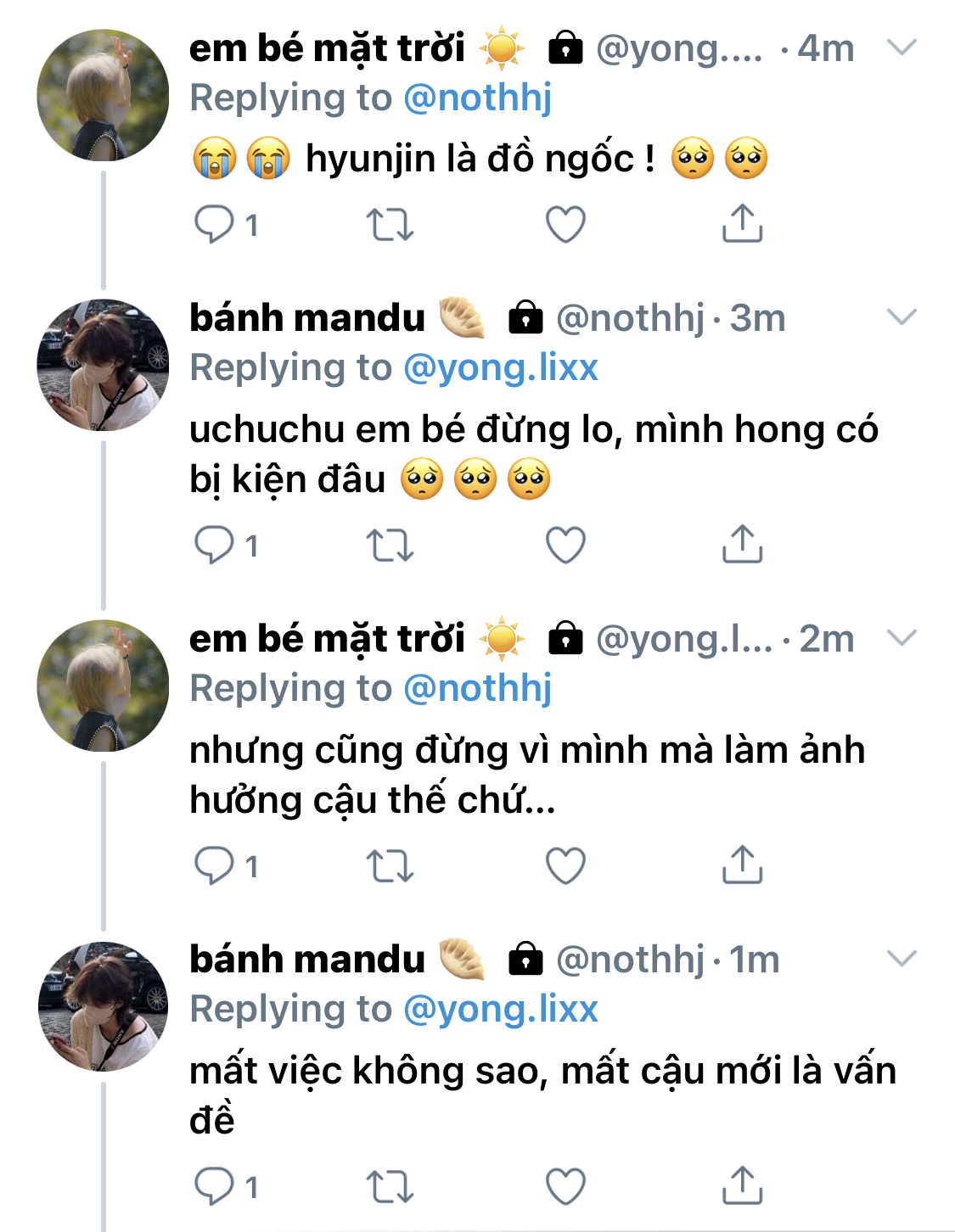View the bánh mandu avatar on the 3m tweet
955x1232 pixels.
point(103,365)
